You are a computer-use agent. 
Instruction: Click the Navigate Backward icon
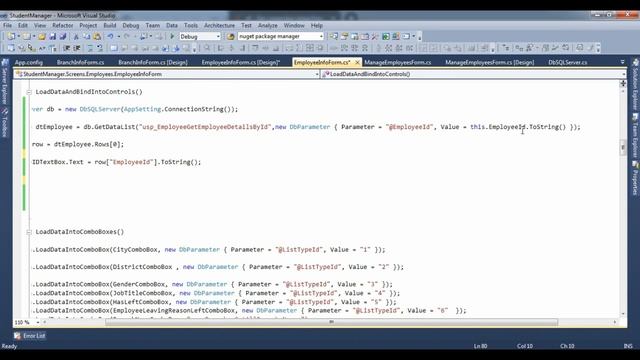click(x=144, y=36)
